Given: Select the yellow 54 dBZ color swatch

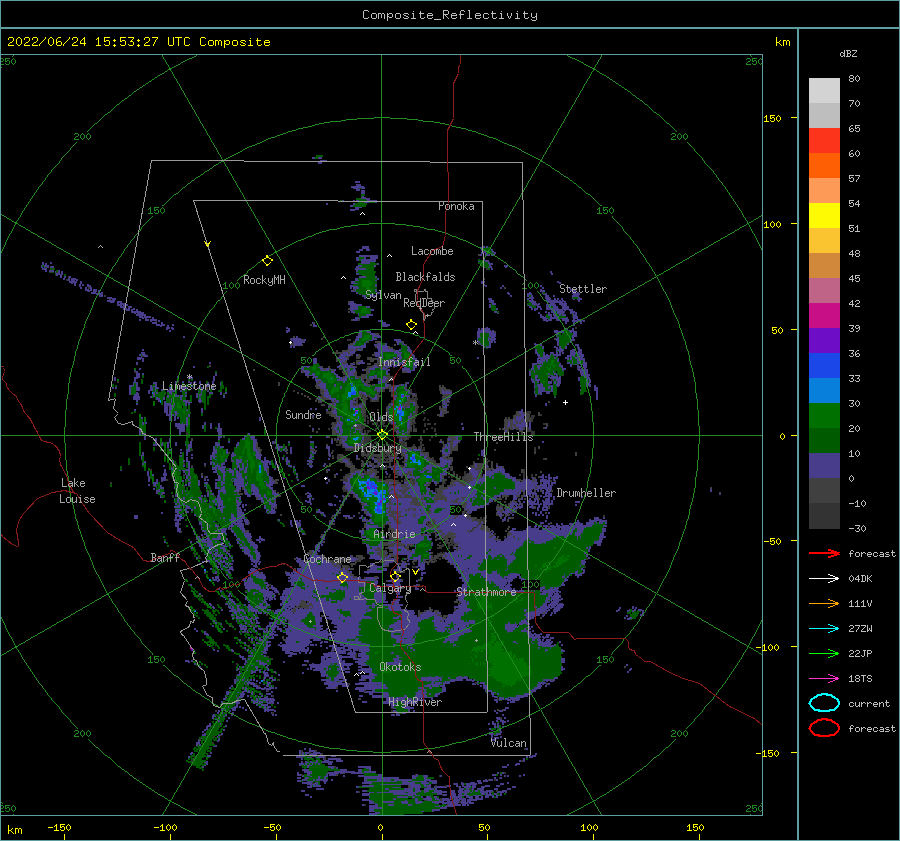Looking at the screenshot, I should point(824,216).
